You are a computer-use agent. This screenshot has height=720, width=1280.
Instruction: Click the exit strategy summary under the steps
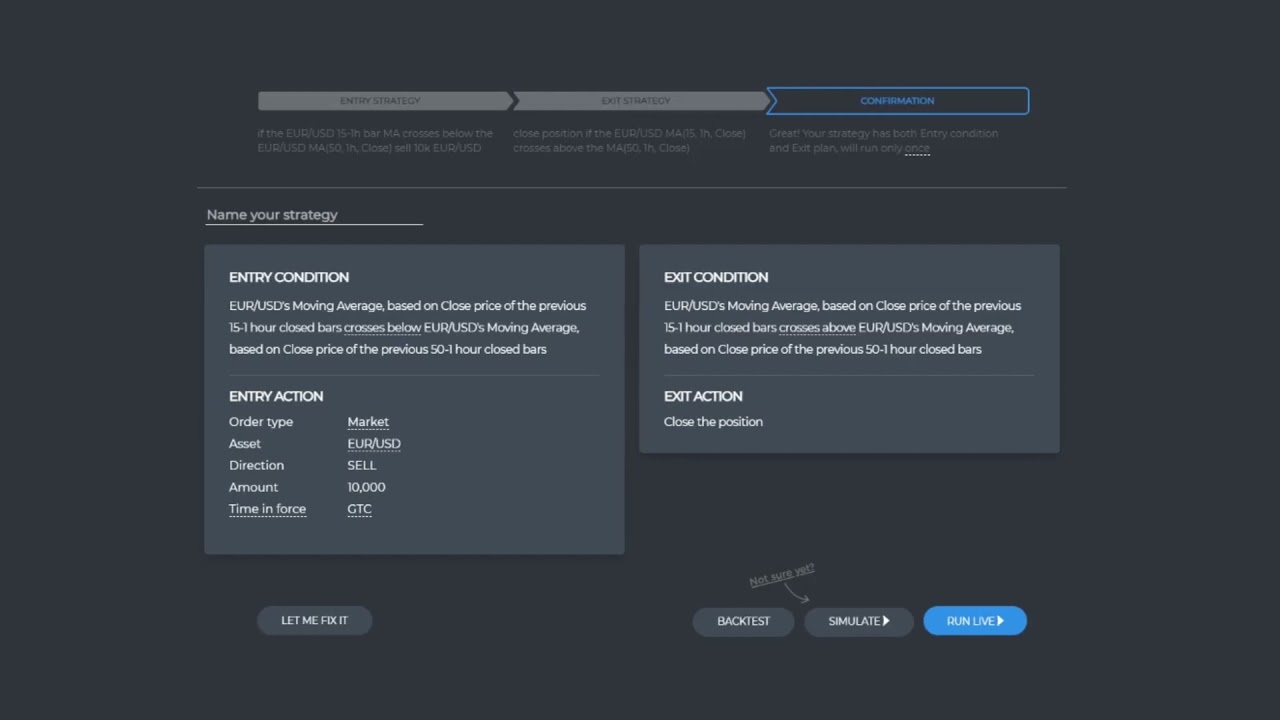pyautogui.click(x=629, y=140)
